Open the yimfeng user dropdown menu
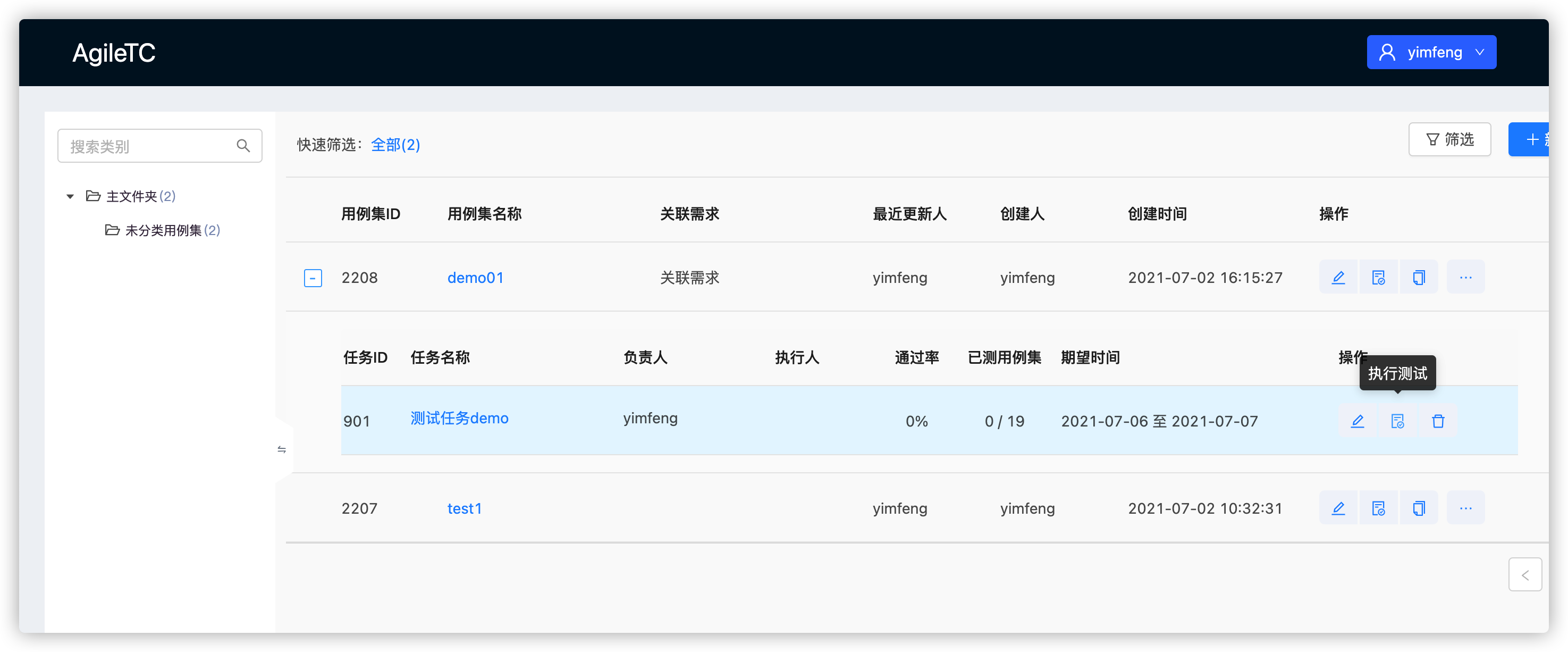 pyautogui.click(x=1431, y=52)
